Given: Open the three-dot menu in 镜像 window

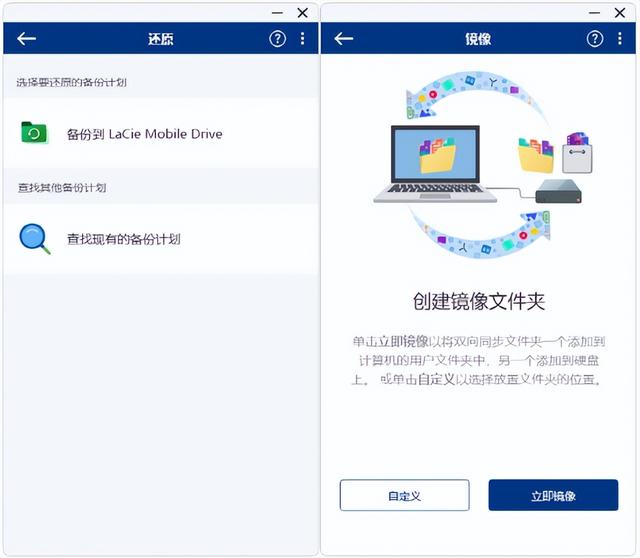Looking at the screenshot, I should (620, 39).
